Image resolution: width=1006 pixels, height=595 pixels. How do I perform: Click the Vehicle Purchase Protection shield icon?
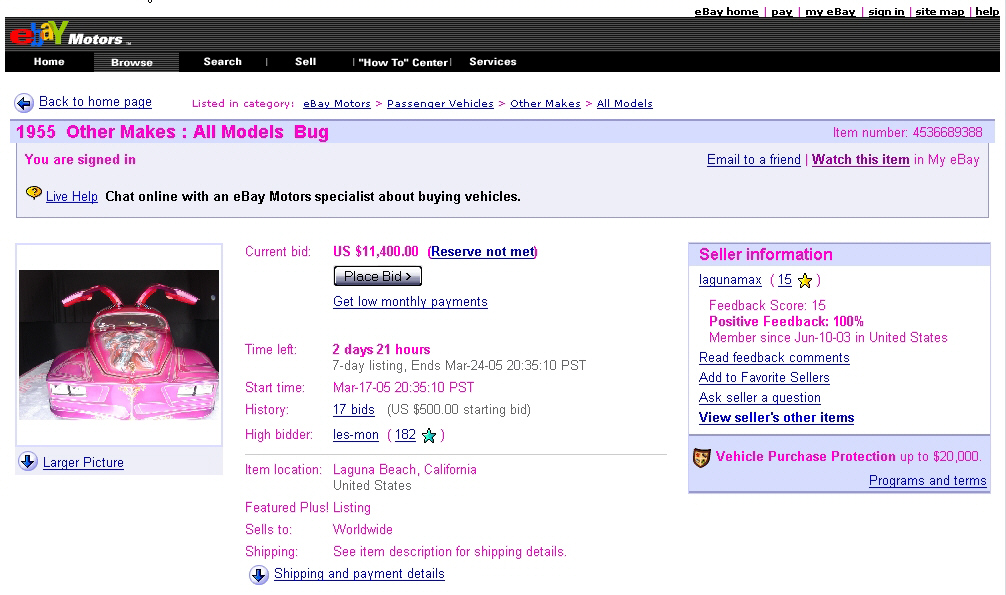[702, 458]
